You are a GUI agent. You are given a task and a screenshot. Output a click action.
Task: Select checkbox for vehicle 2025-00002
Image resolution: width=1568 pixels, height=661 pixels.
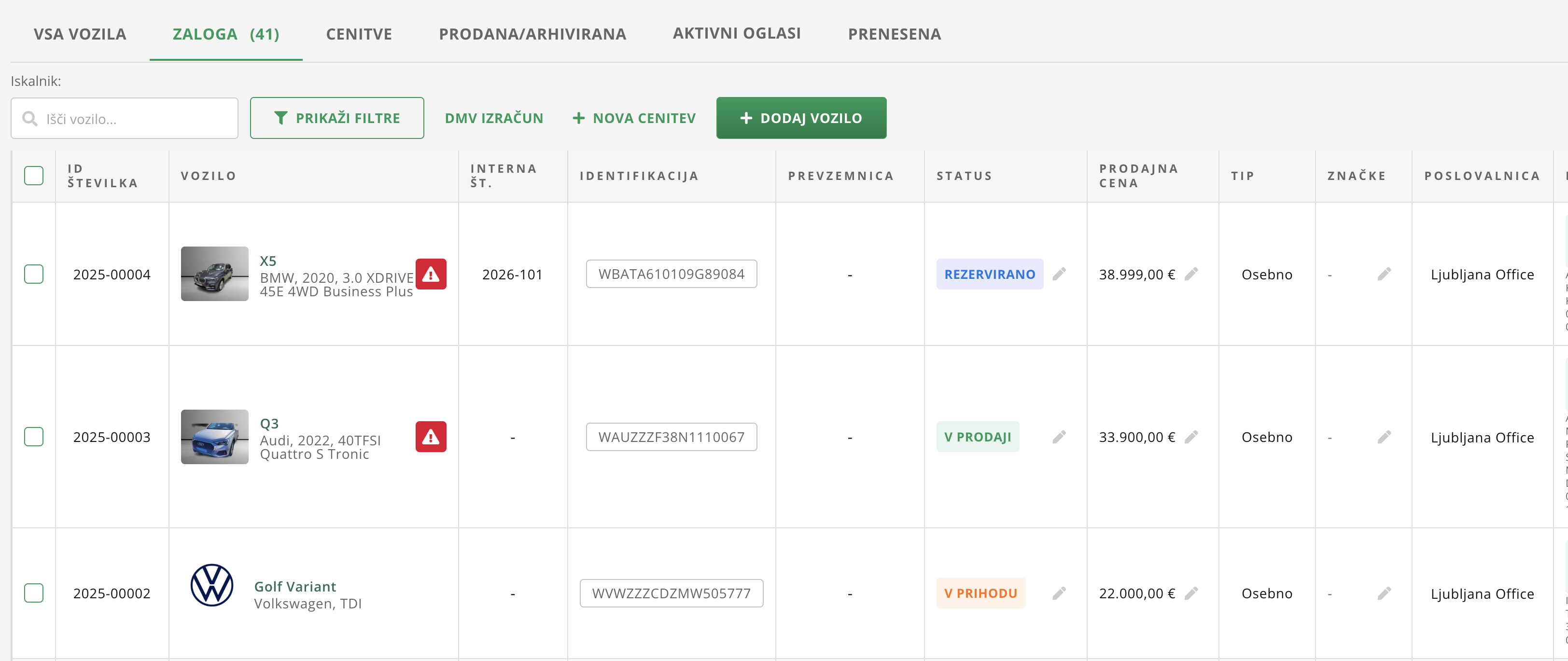[33, 593]
